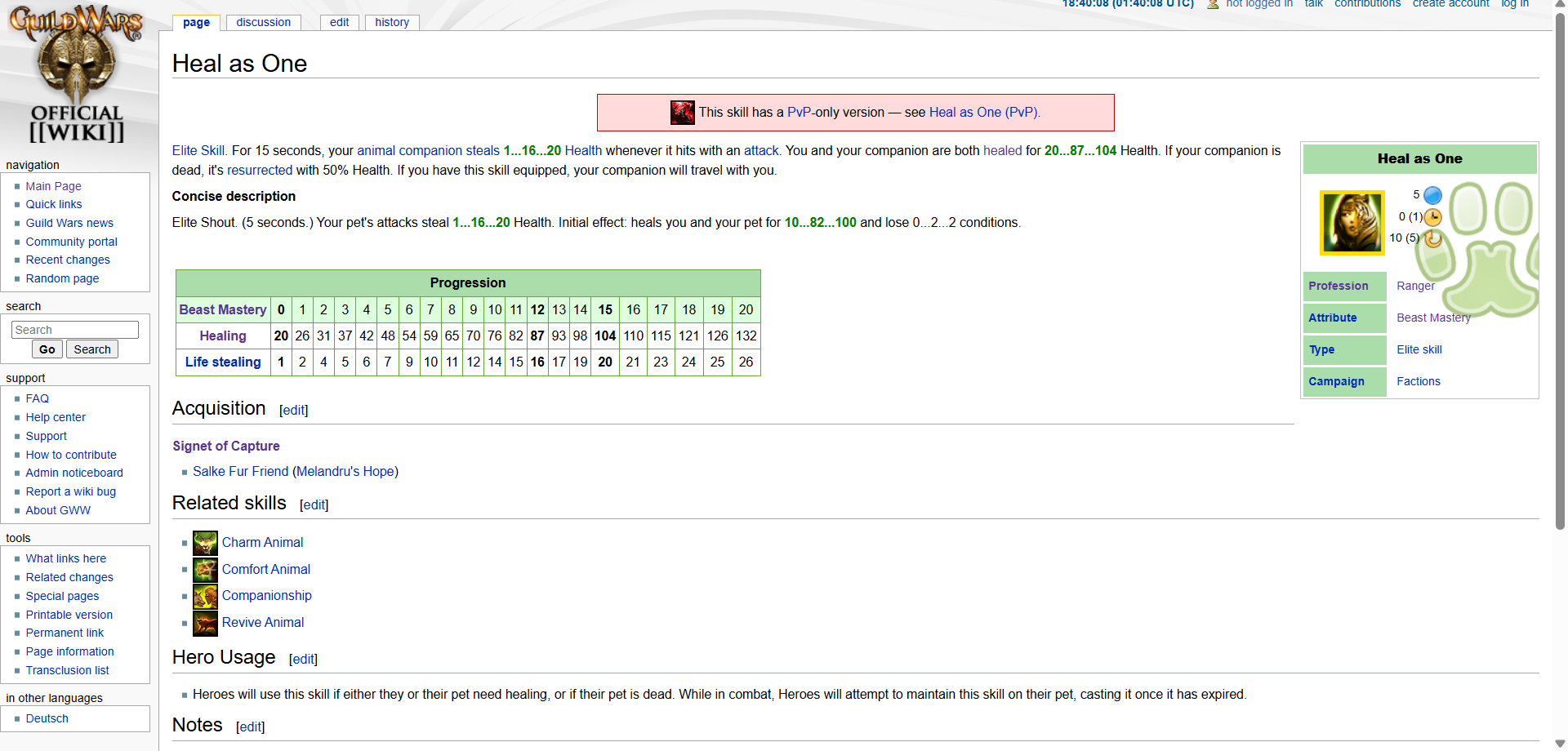
Task: Click Ranger profession in the infobox
Action: 1415,287
